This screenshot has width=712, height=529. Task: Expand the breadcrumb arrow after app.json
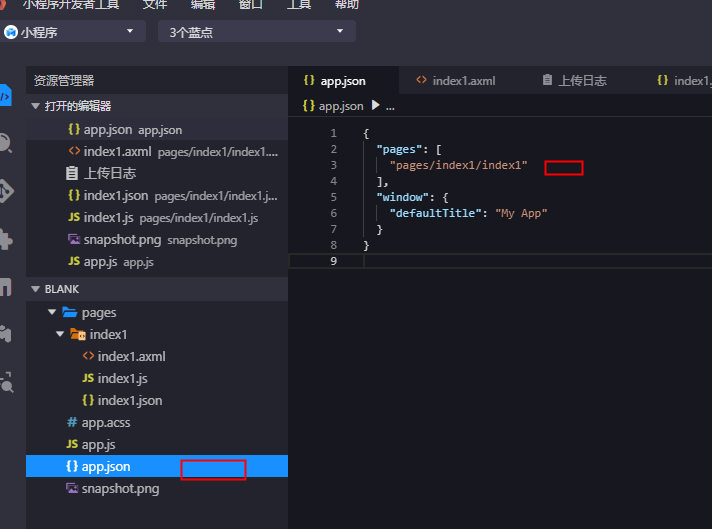point(376,105)
